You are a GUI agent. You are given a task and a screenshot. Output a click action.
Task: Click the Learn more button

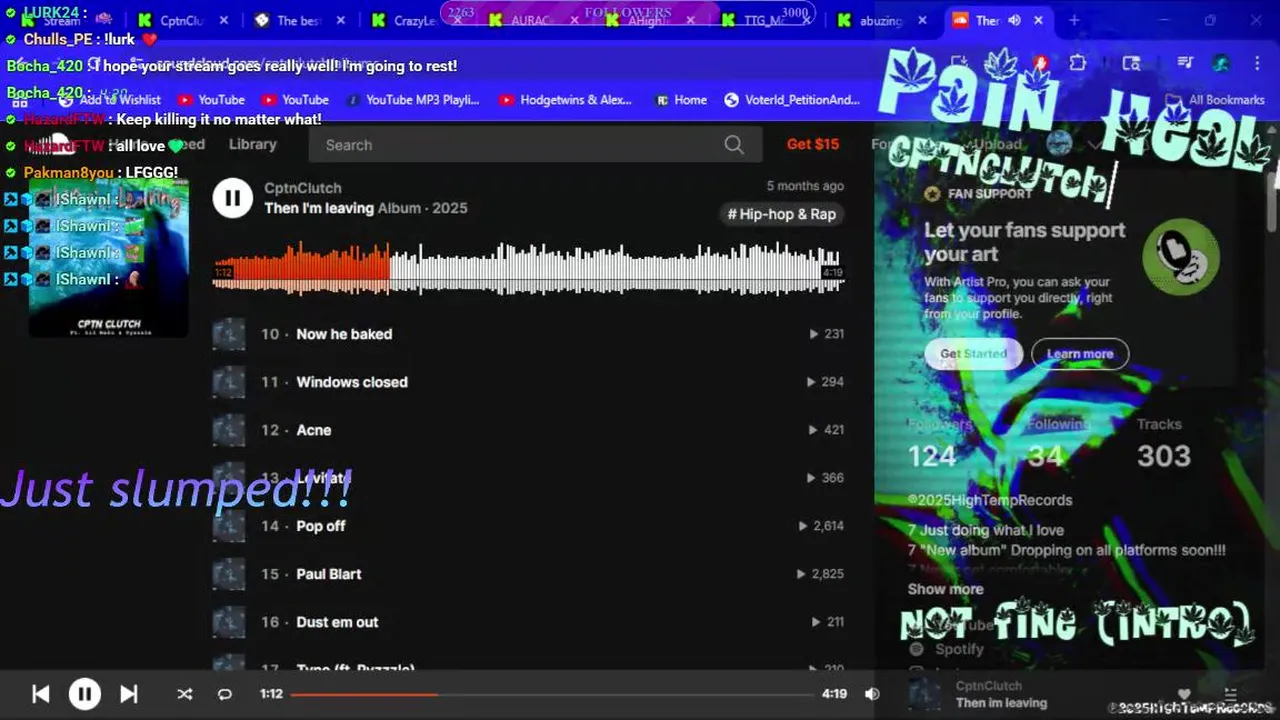1080,353
